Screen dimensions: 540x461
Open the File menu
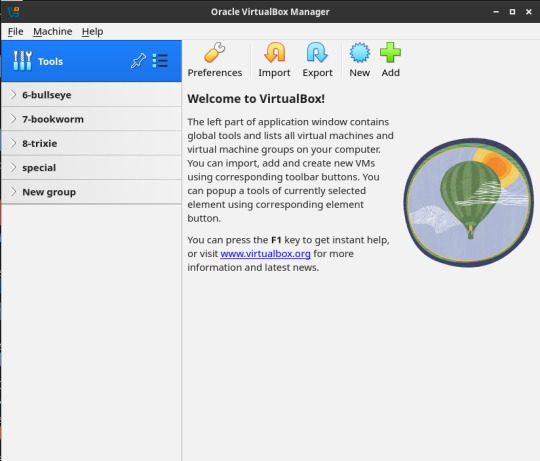click(x=15, y=31)
